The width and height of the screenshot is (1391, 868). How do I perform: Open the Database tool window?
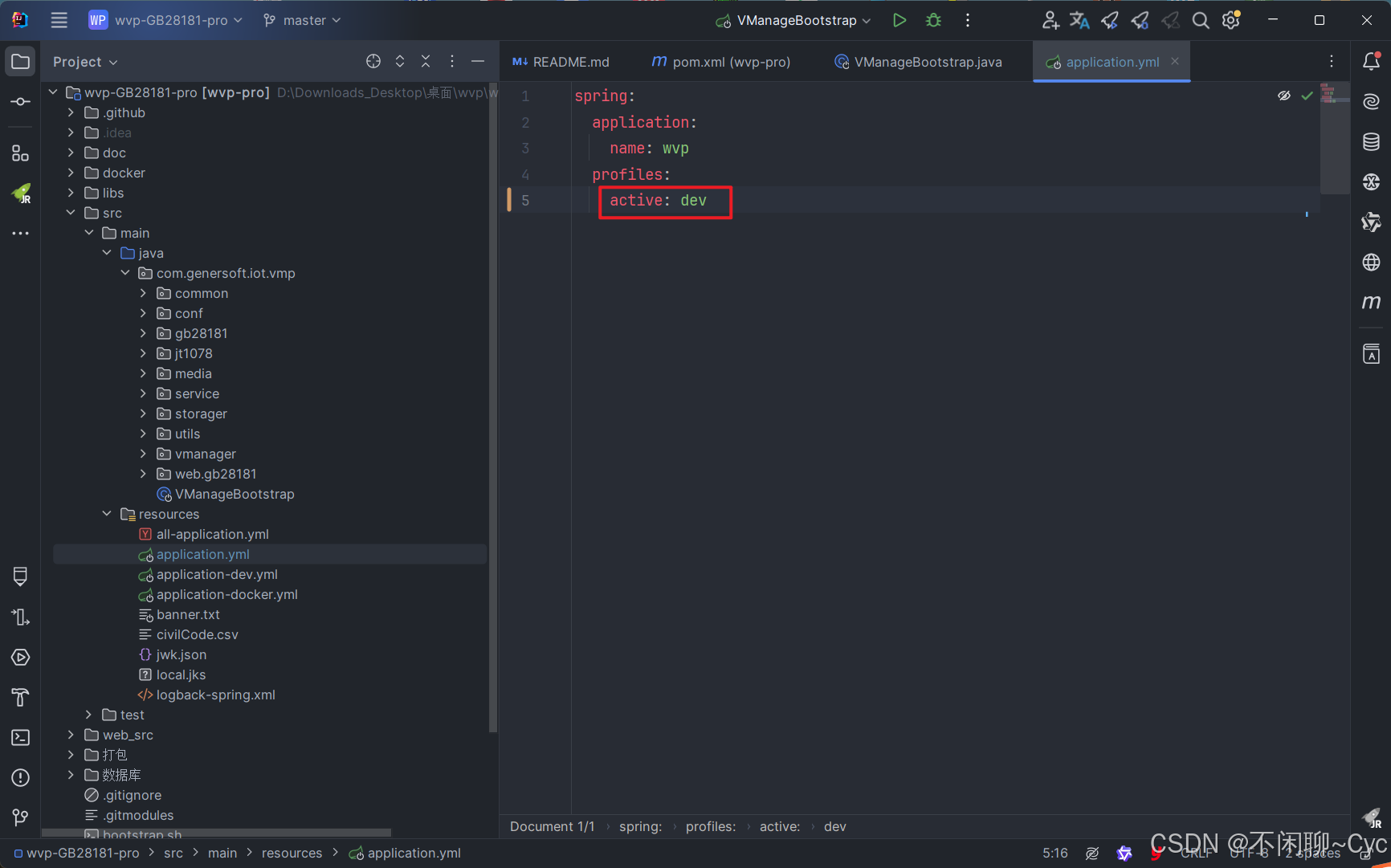[x=1371, y=141]
